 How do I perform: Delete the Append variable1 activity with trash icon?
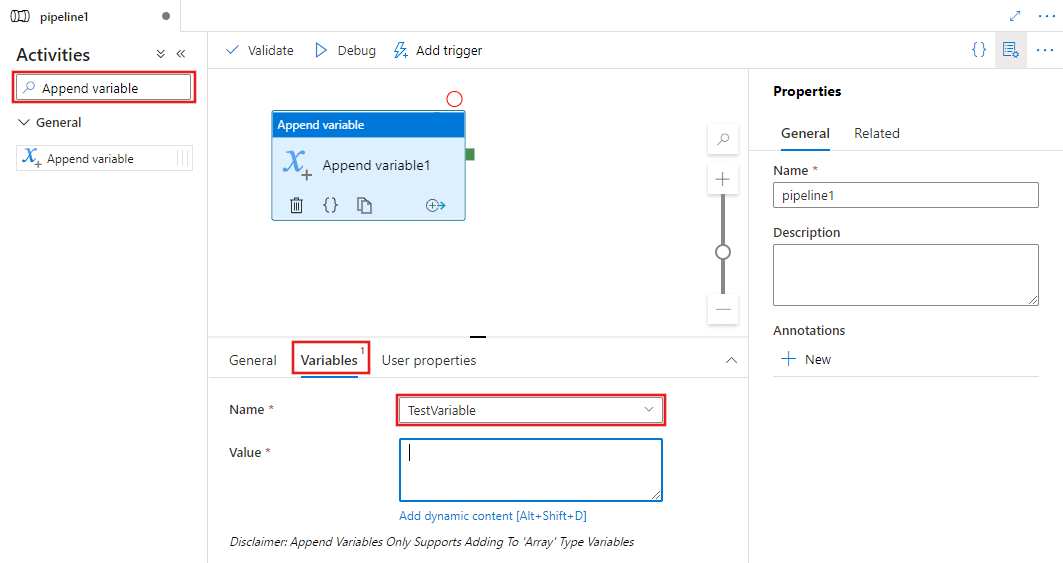coord(296,205)
